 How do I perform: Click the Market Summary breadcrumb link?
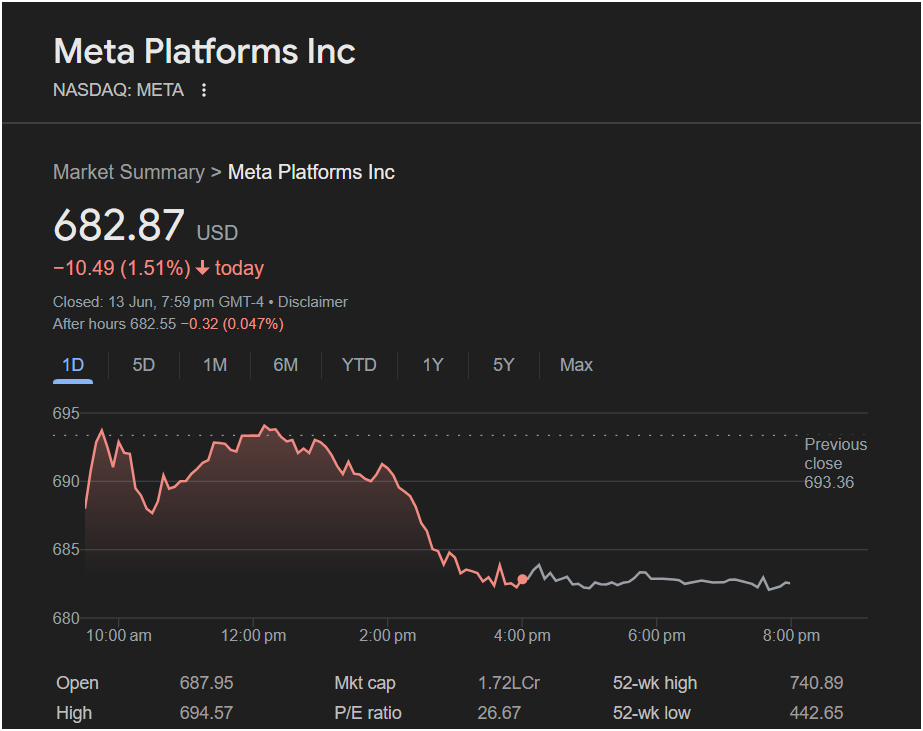(x=129, y=172)
